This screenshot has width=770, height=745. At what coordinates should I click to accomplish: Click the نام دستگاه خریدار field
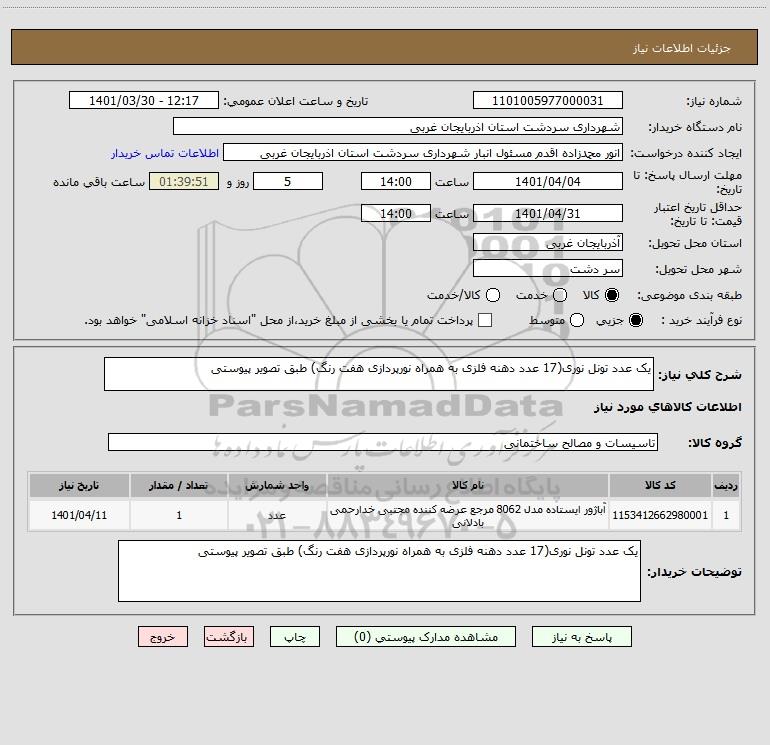pyautogui.click(x=398, y=127)
